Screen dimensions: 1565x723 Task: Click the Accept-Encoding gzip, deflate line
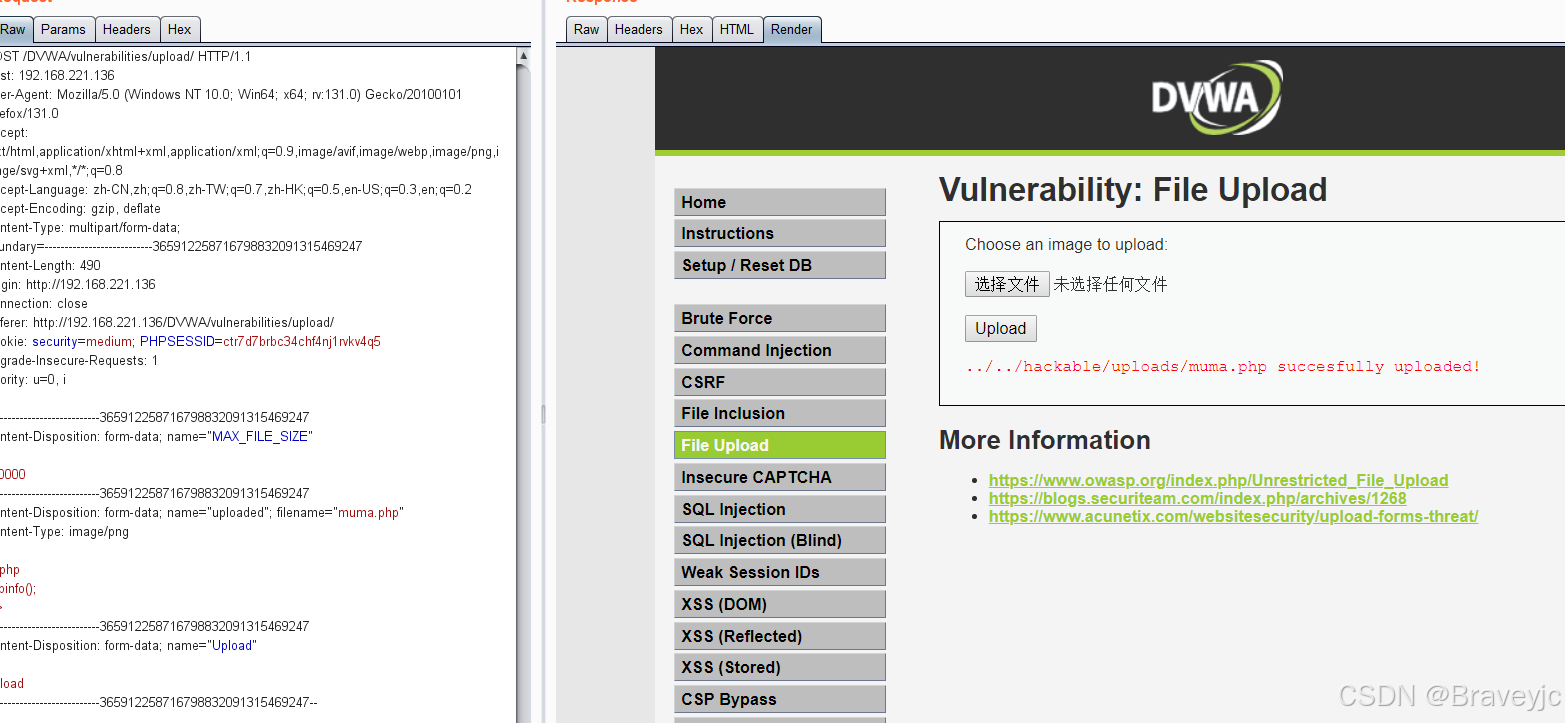click(x=80, y=208)
